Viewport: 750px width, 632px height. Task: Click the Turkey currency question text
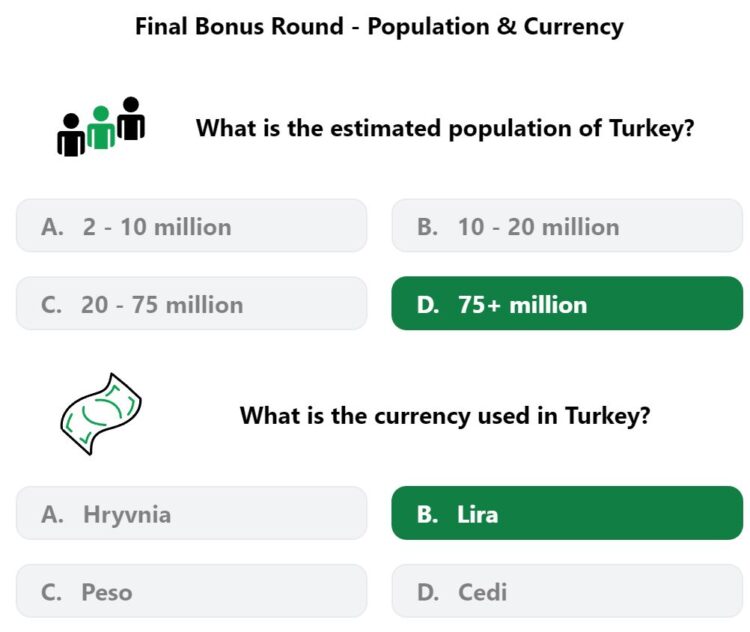(445, 415)
